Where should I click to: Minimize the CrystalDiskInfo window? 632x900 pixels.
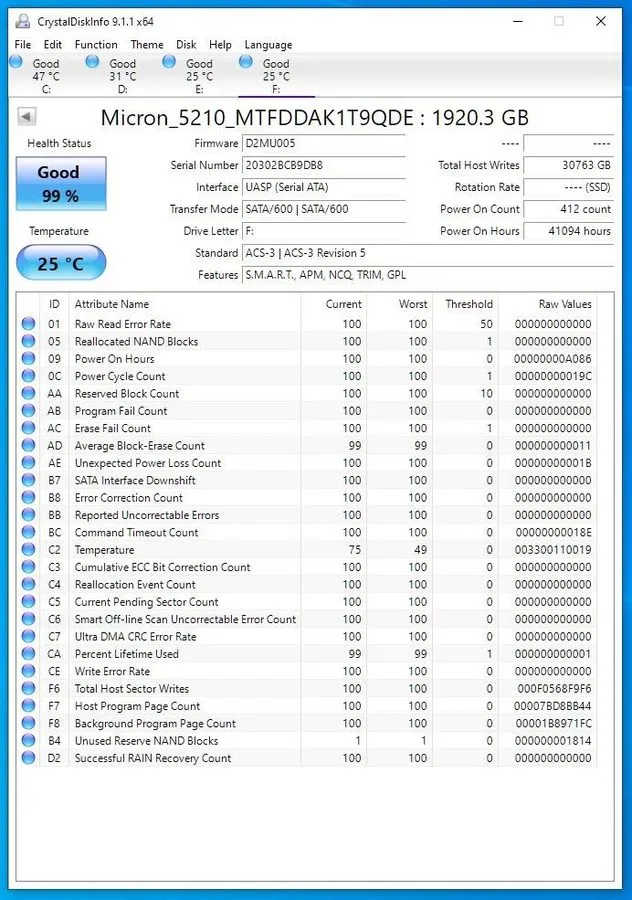(x=518, y=22)
